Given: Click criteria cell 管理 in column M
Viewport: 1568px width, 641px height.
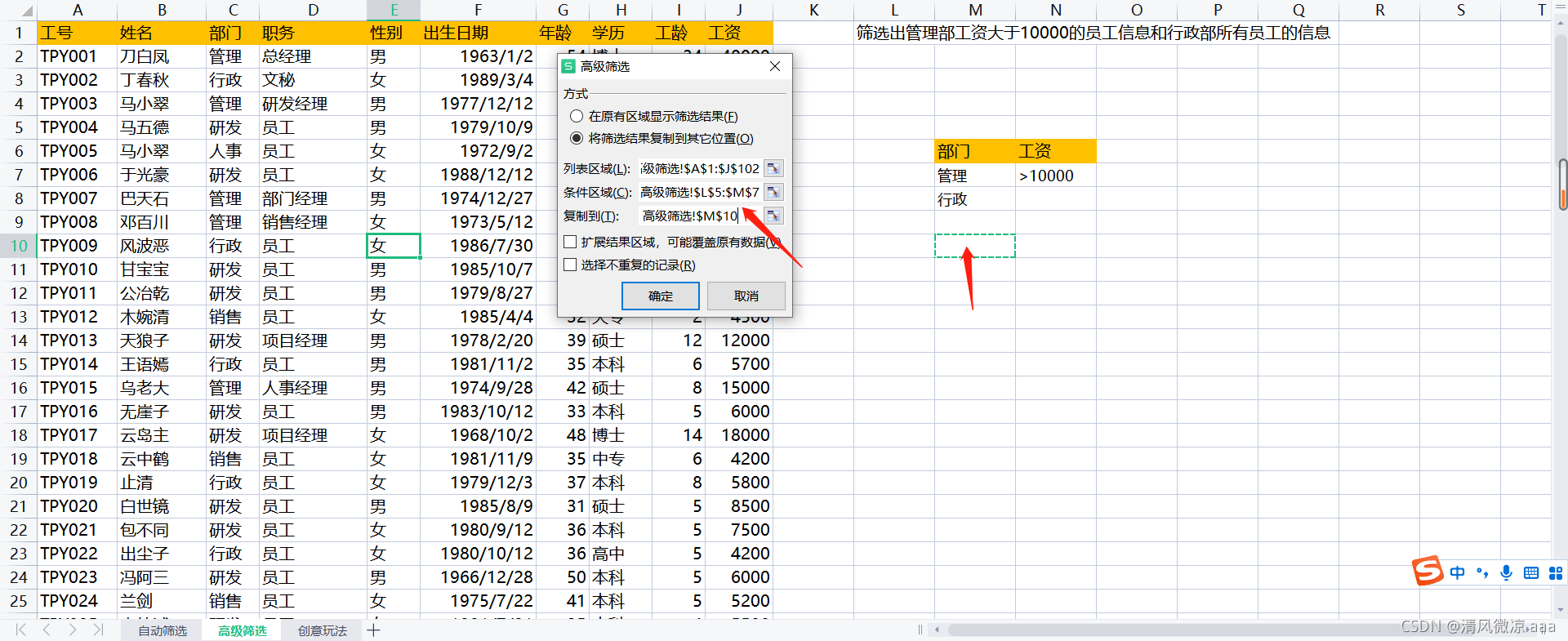Looking at the screenshot, I should point(975,176).
